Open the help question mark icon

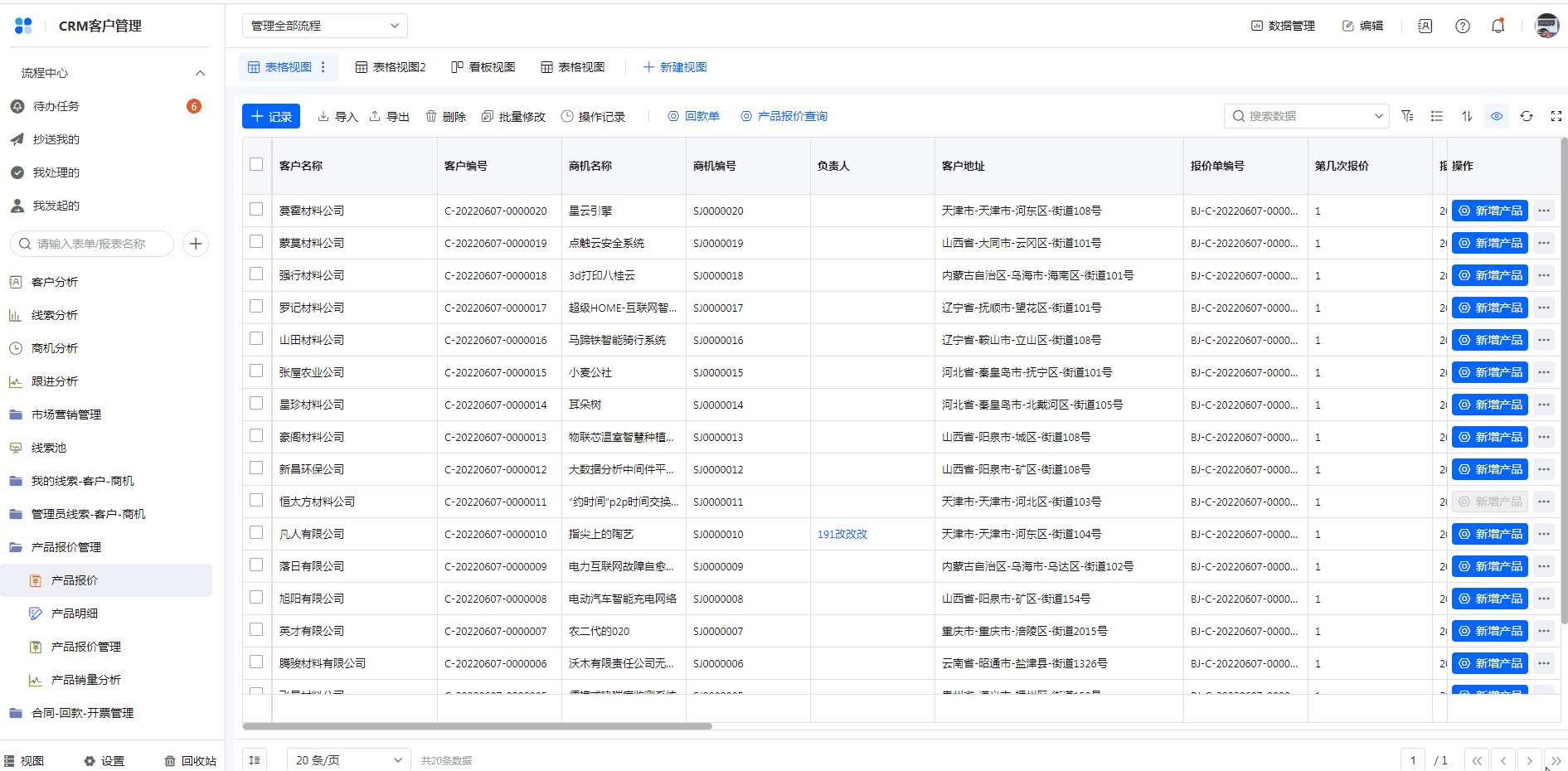coord(1463,26)
